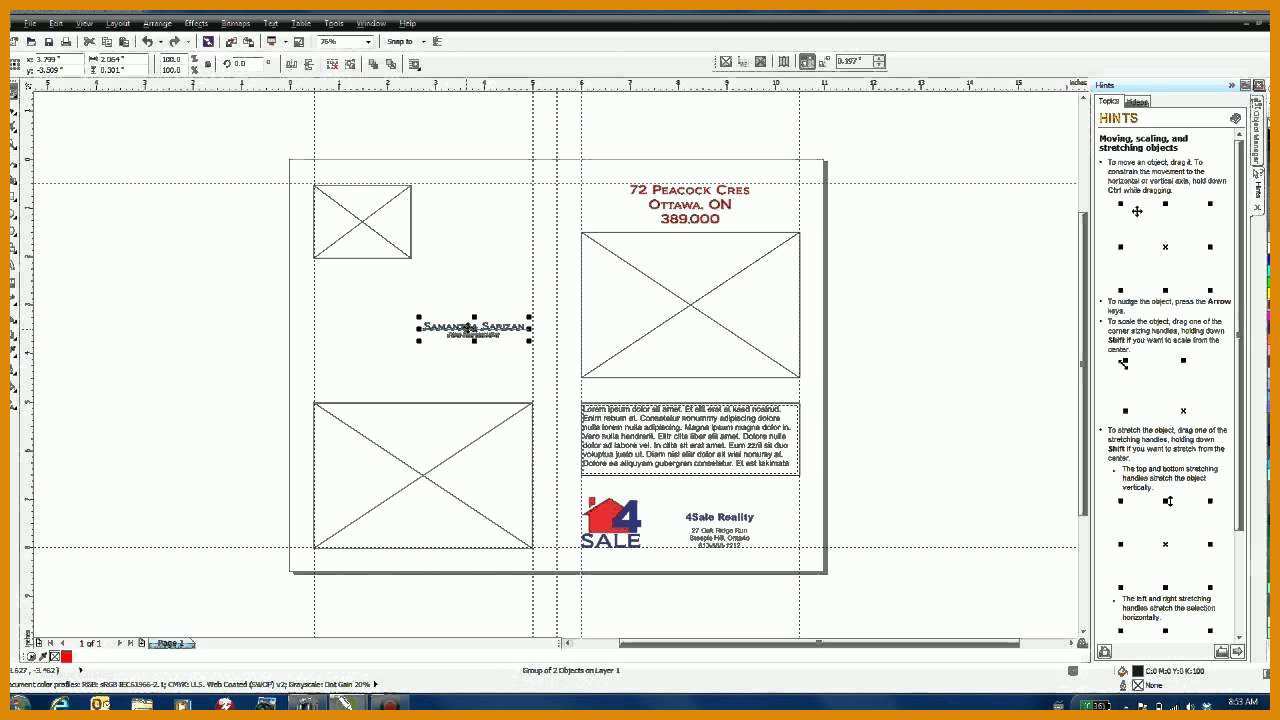Click the Mirror horizontally icon
Screen dimensions: 1280x720
[x=291, y=64]
